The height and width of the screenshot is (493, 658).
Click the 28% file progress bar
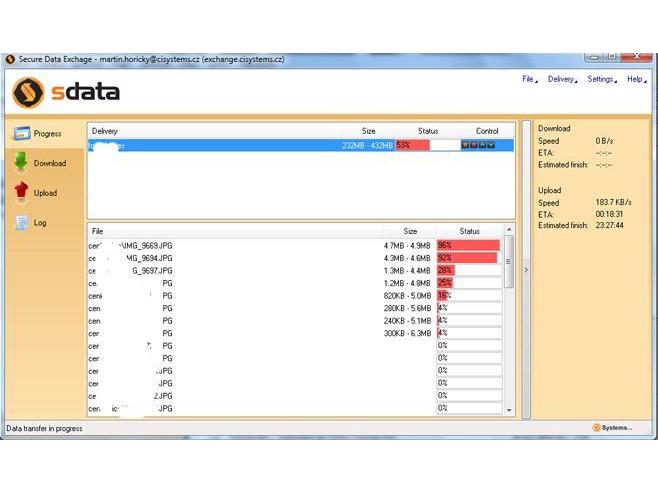pyautogui.click(x=469, y=271)
